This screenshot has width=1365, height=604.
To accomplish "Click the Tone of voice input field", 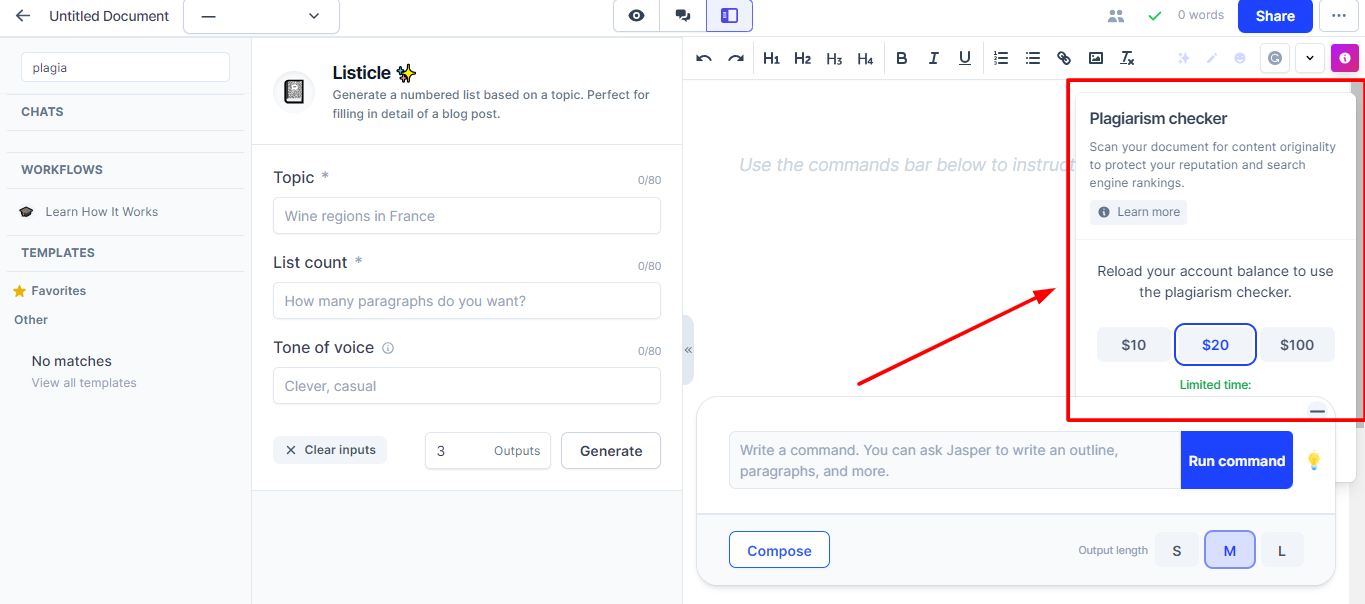I will [x=467, y=386].
